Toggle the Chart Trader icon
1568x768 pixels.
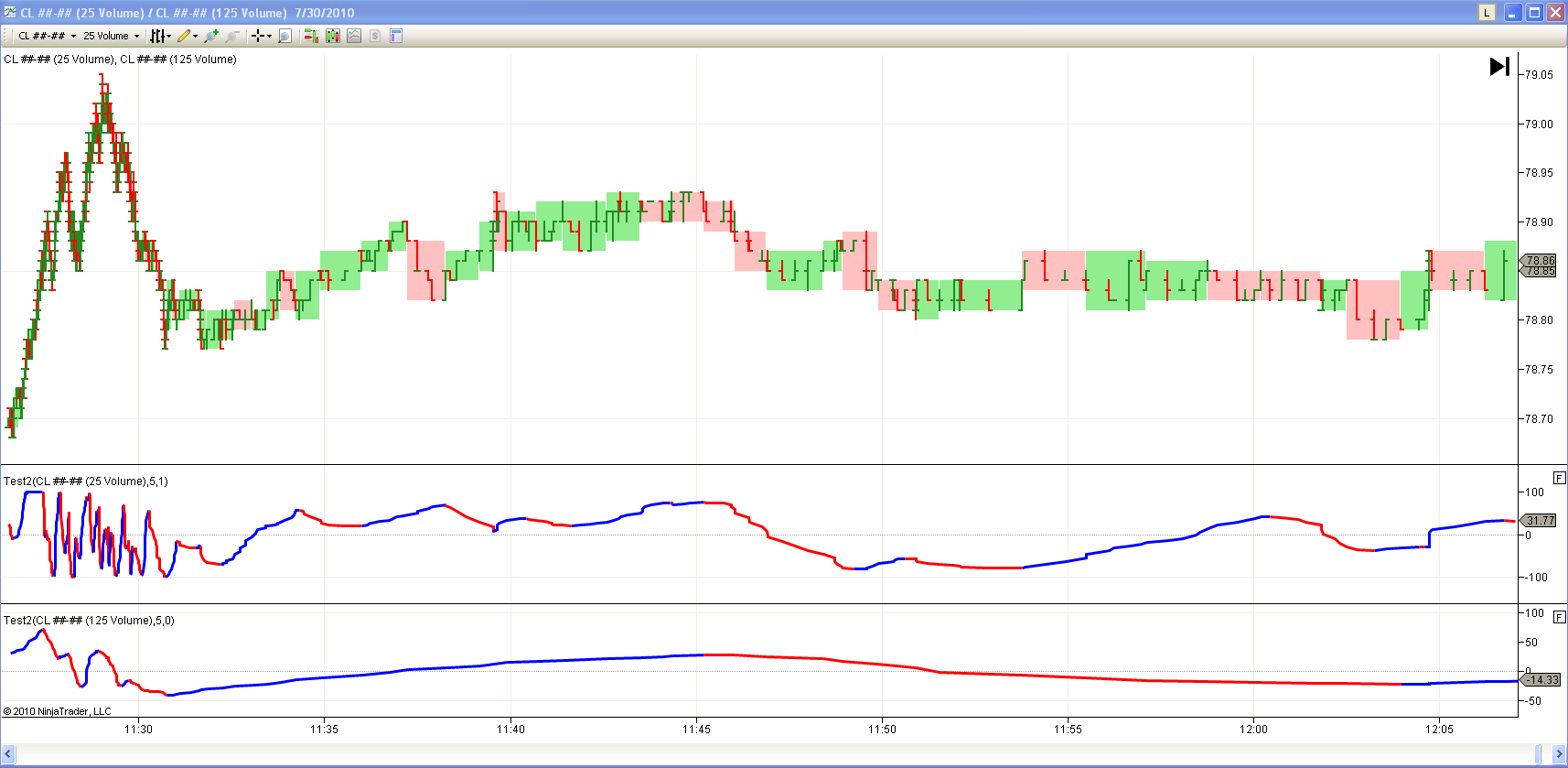point(311,36)
